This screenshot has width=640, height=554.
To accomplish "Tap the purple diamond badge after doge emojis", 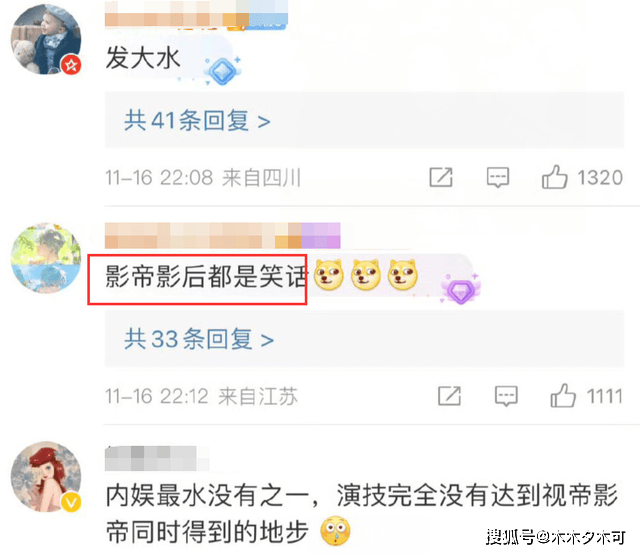I will tap(461, 289).
